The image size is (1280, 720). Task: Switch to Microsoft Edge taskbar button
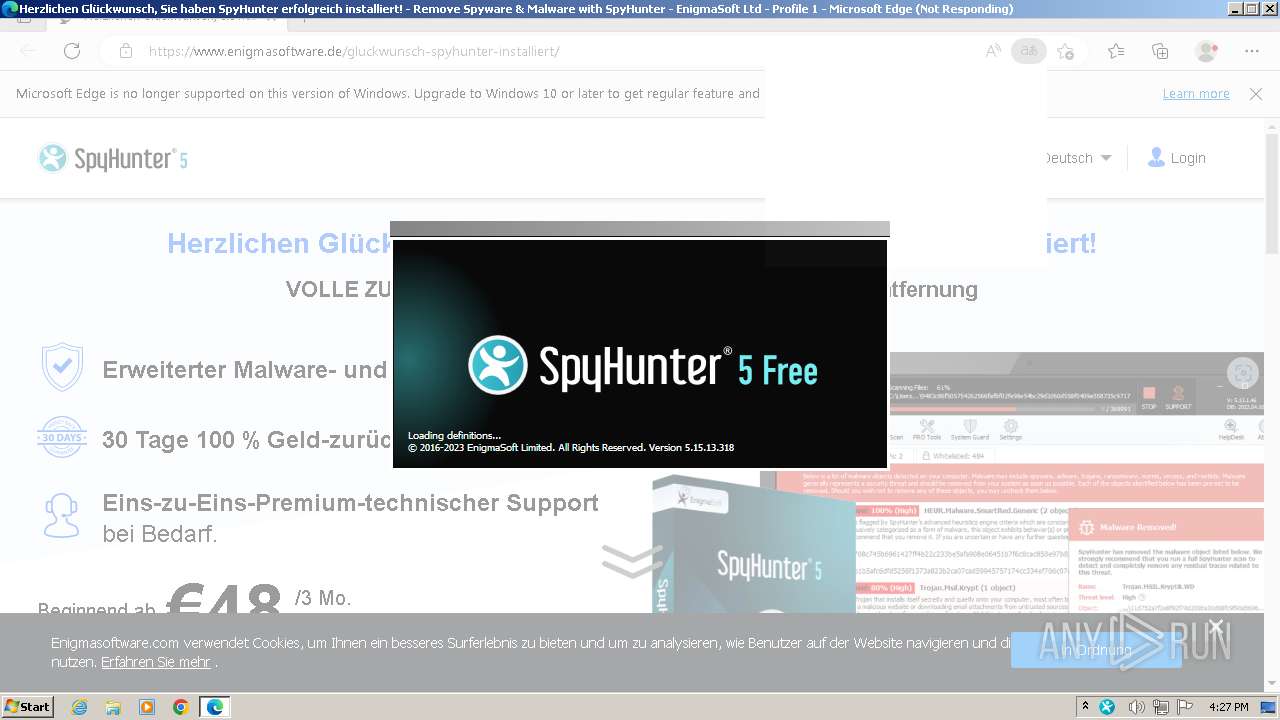pos(215,707)
